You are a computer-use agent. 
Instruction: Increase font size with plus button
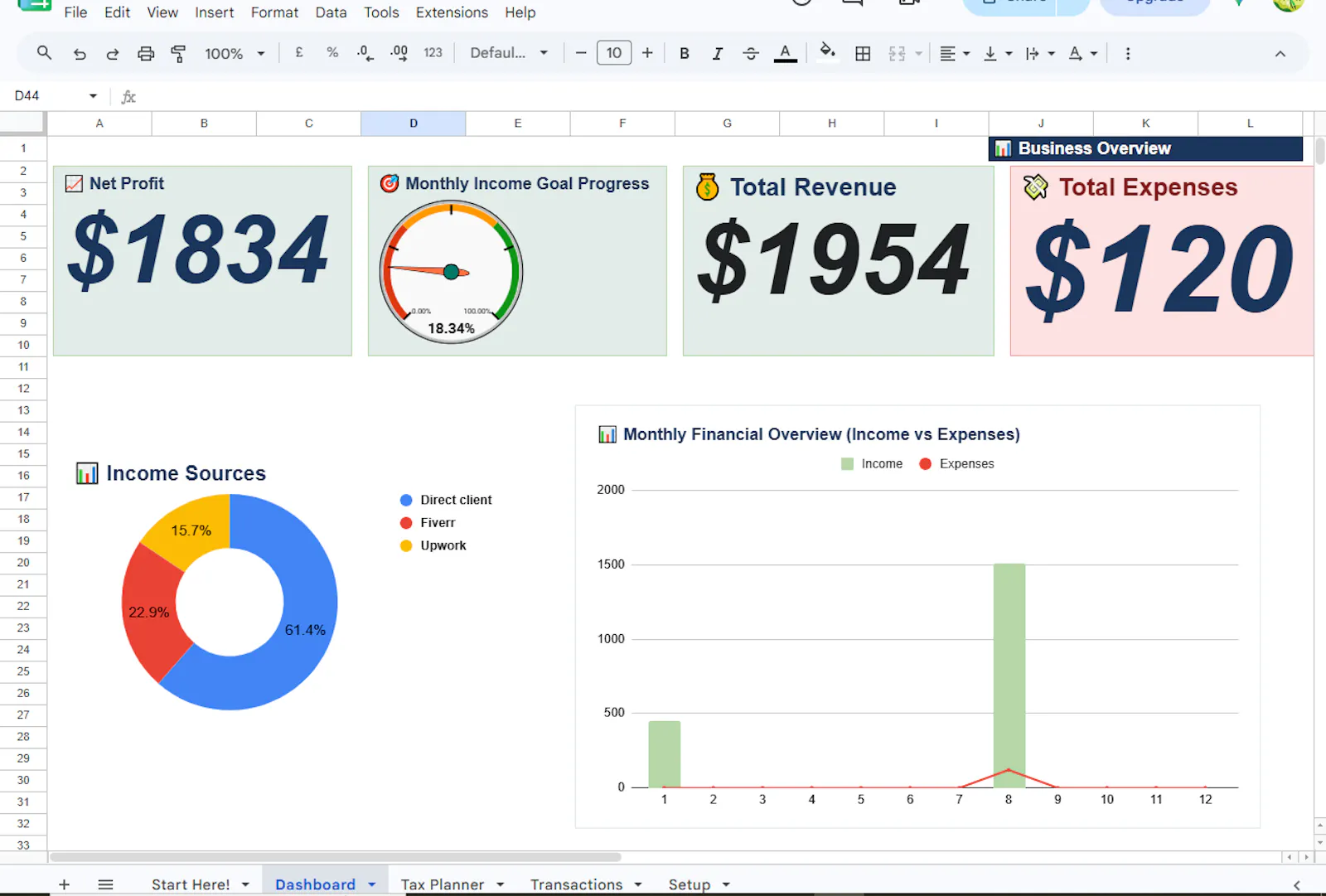(x=647, y=53)
